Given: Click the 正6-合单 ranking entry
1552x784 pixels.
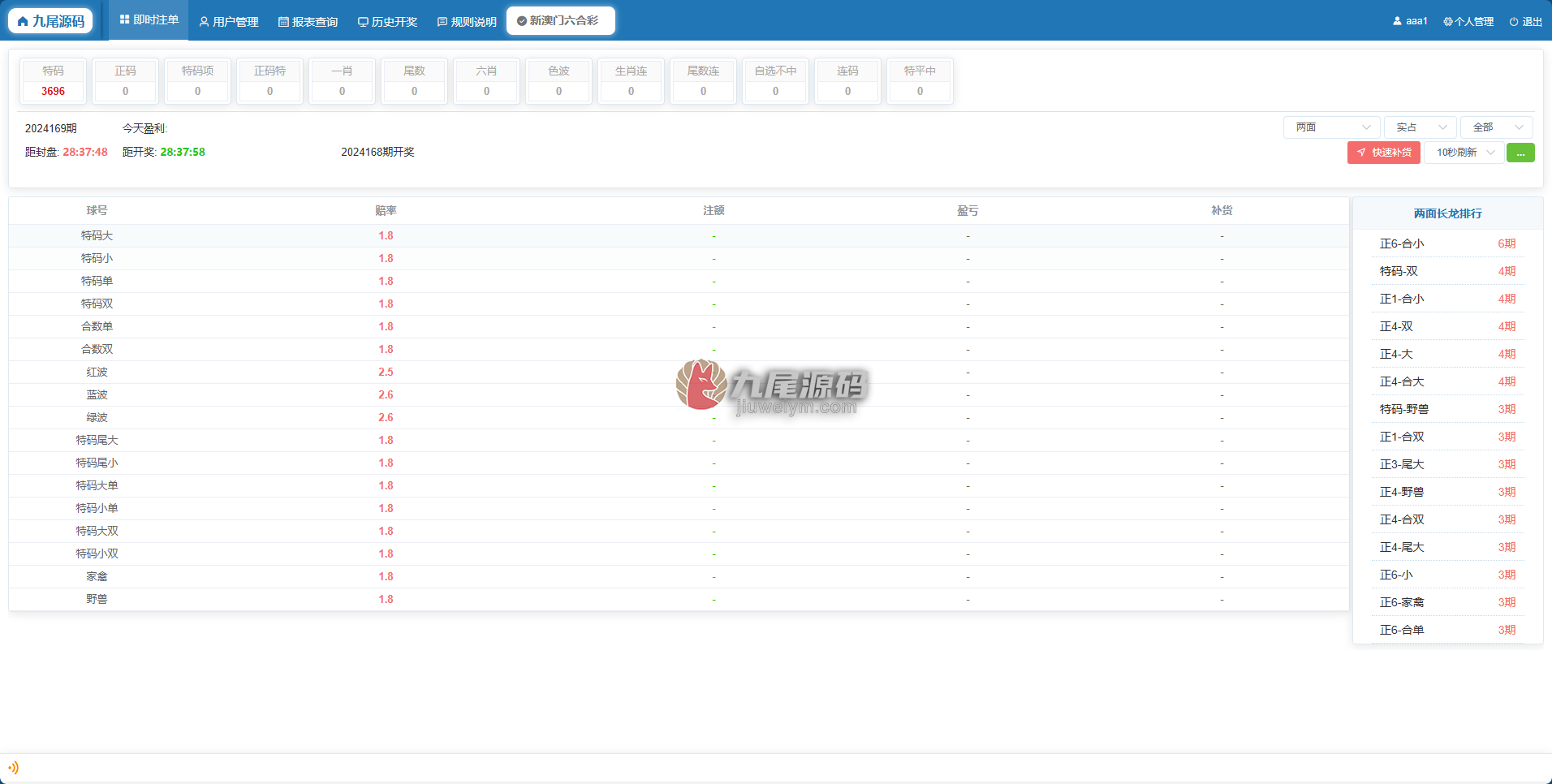Looking at the screenshot, I should pyautogui.click(x=1447, y=630).
